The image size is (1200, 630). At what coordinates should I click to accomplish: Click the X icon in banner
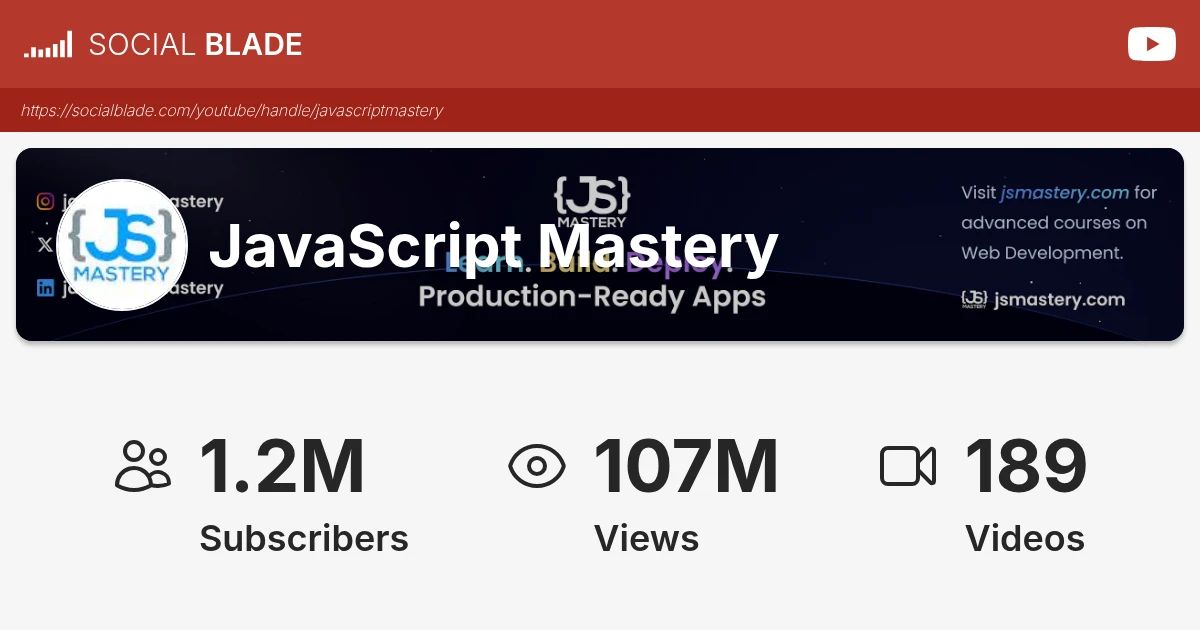pos(45,244)
